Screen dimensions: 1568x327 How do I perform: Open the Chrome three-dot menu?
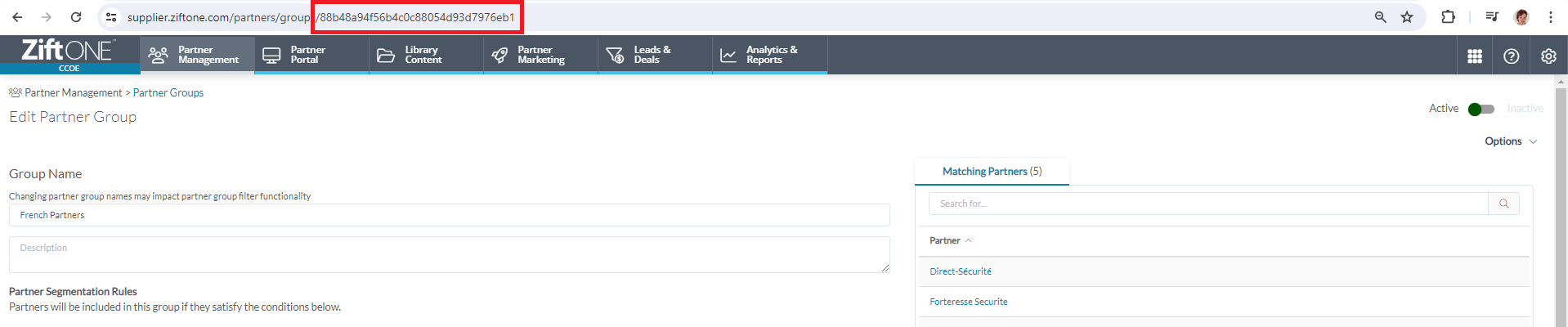tap(1551, 17)
